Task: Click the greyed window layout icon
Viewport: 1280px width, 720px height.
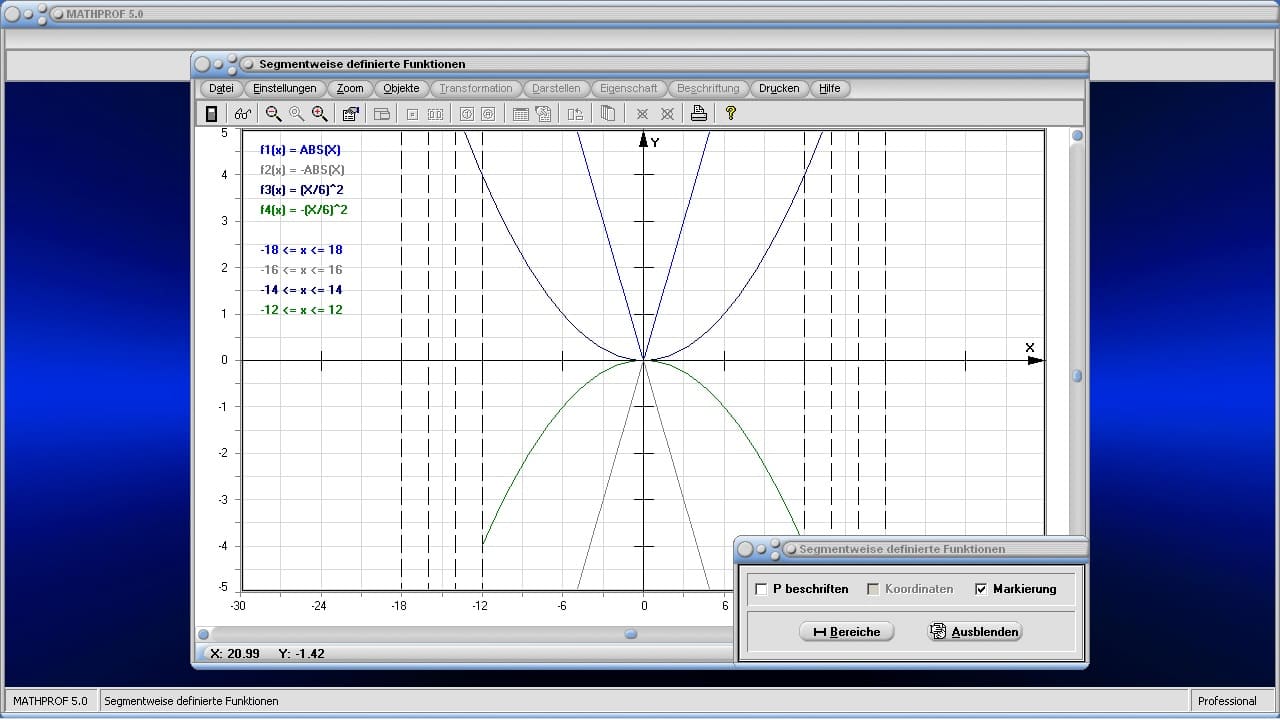Action: (381, 114)
